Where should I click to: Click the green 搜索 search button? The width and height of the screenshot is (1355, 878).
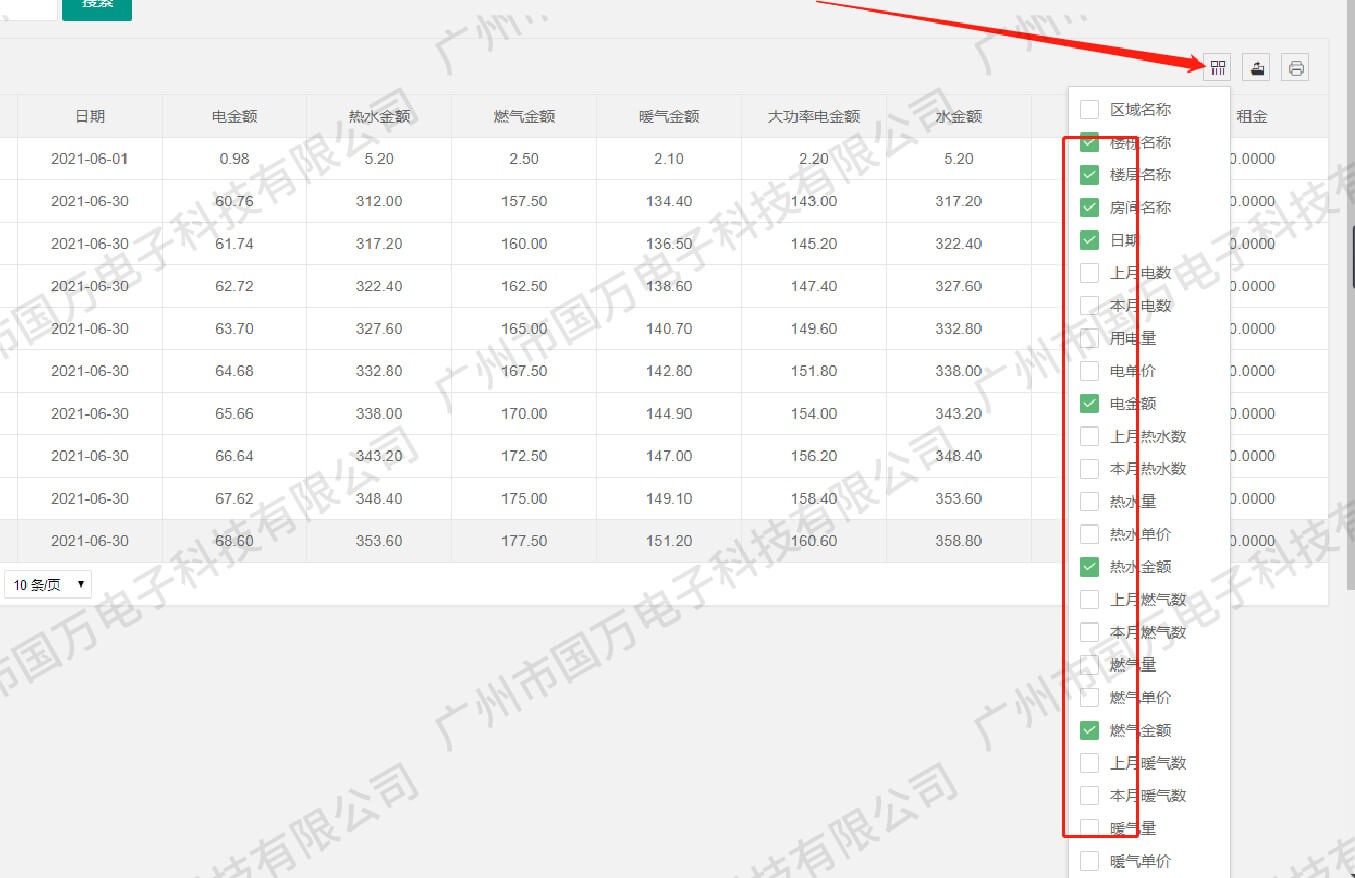[97, 5]
